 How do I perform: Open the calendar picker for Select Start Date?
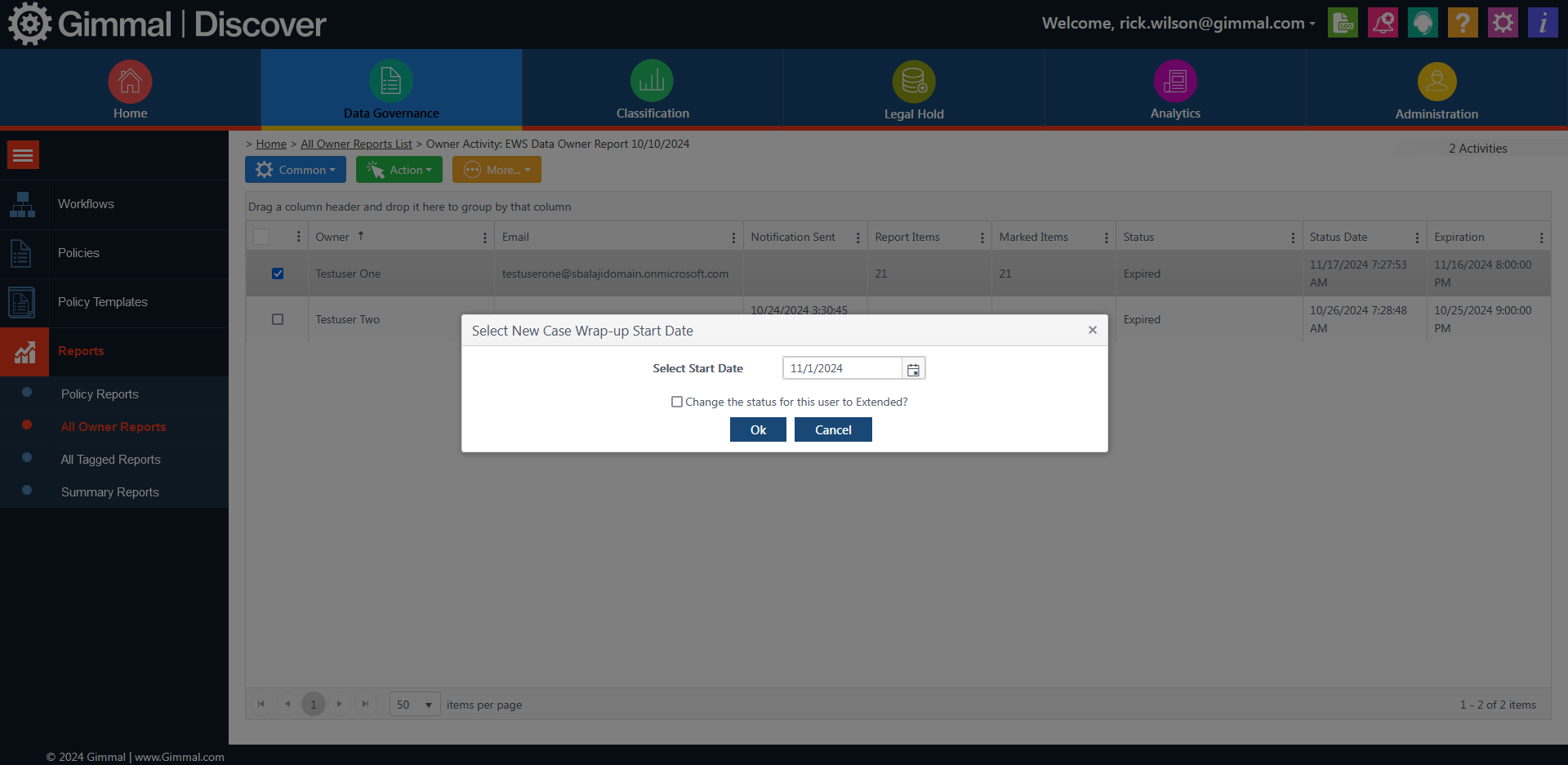[913, 368]
